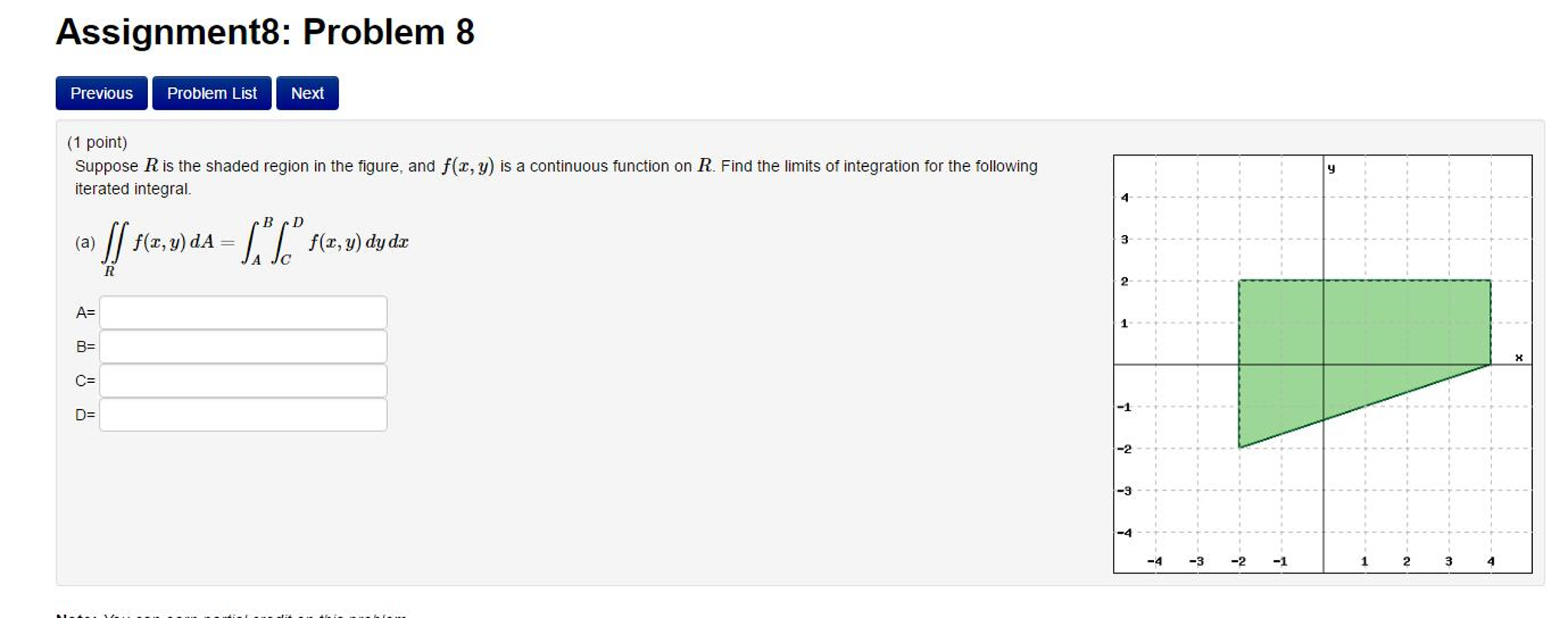The width and height of the screenshot is (1568, 618).
Task: Click the B= answer box
Action: tap(243, 347)
